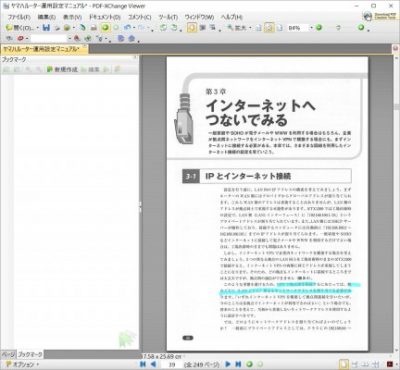Click the 拡大 zoom-in tool
This screenshot has height=370, width=400.
click(x=237, y=28)
